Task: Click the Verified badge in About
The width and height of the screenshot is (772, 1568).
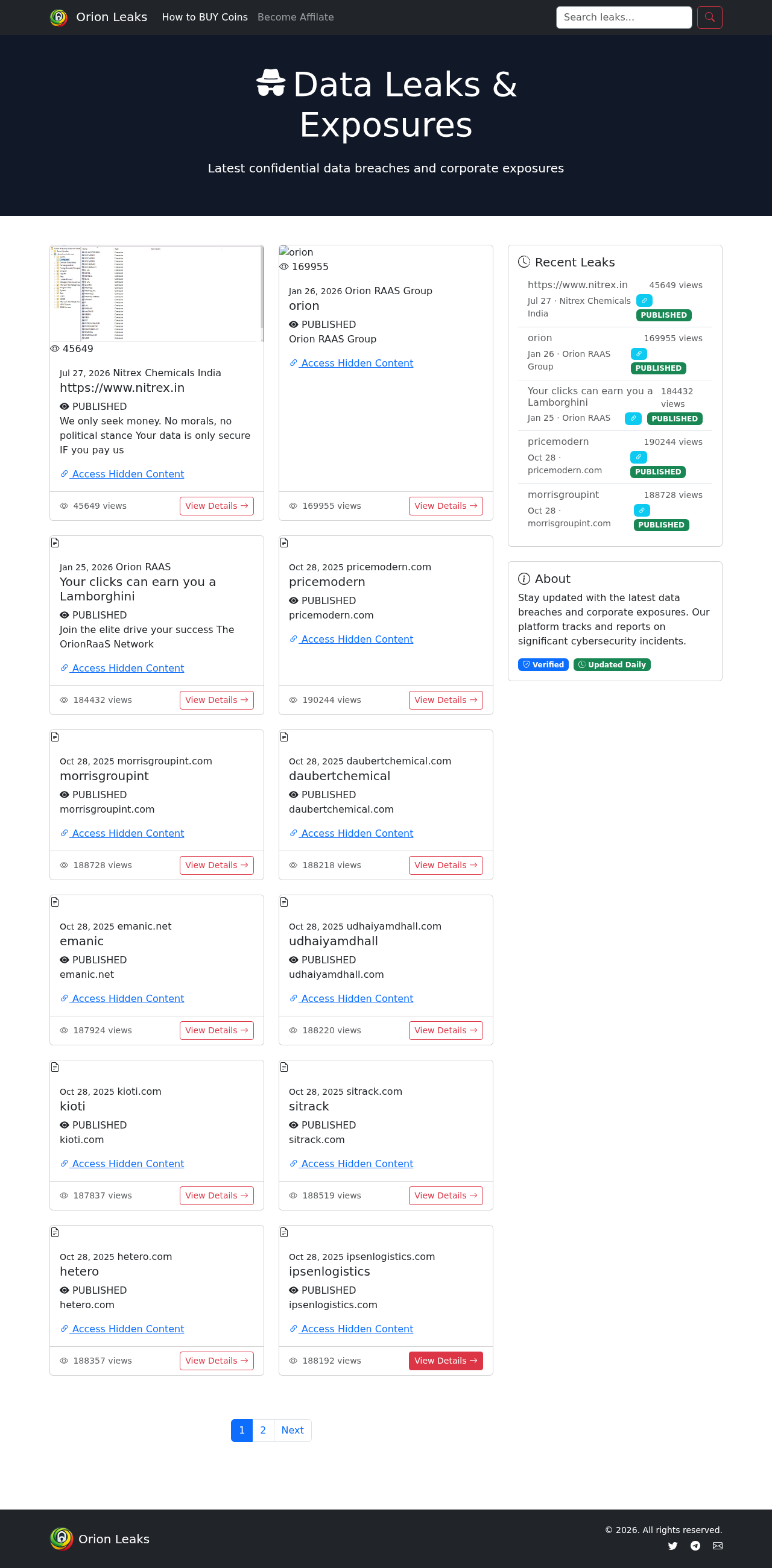Action: 543,664
